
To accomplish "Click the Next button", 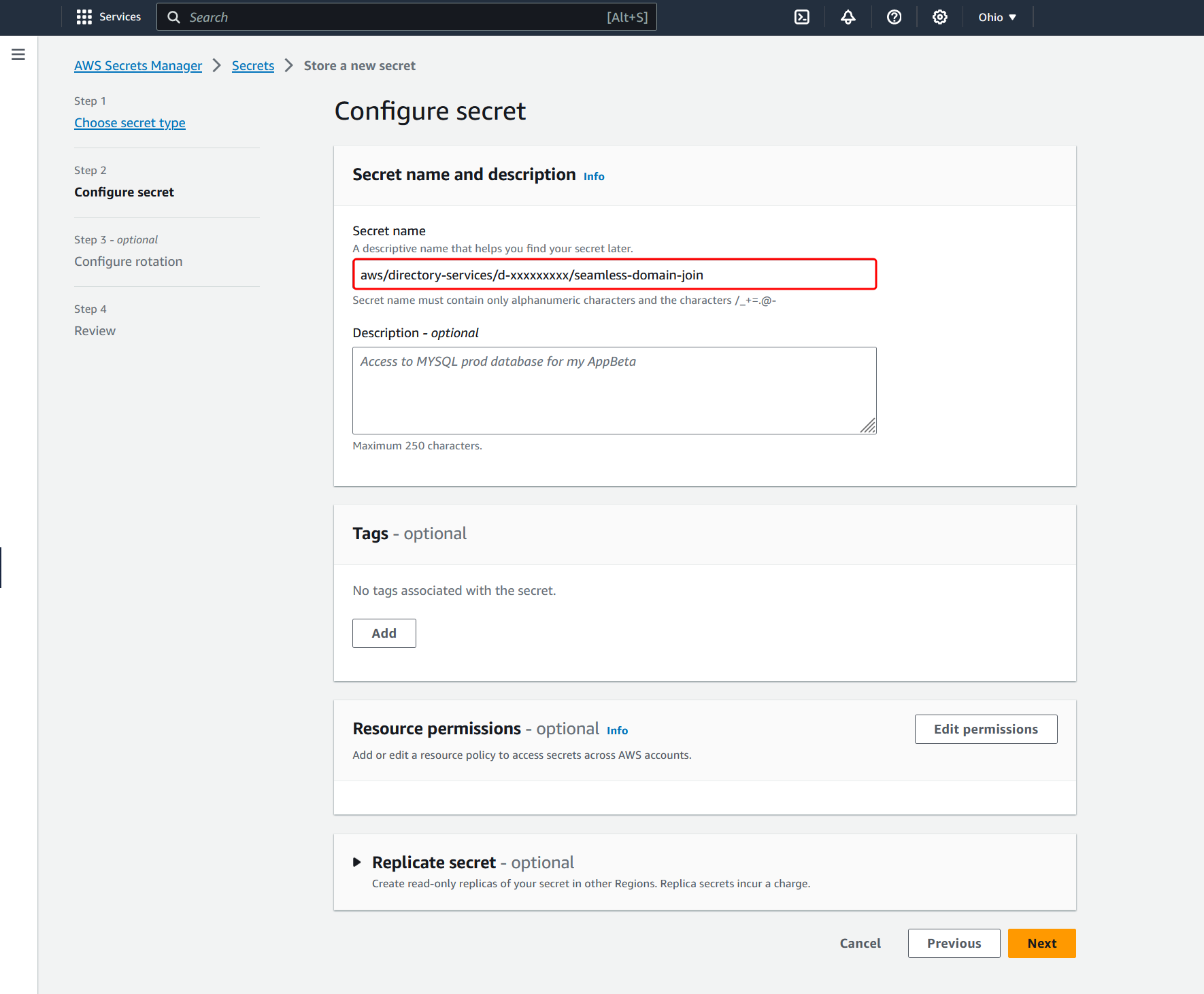I will click(1041, 943).
